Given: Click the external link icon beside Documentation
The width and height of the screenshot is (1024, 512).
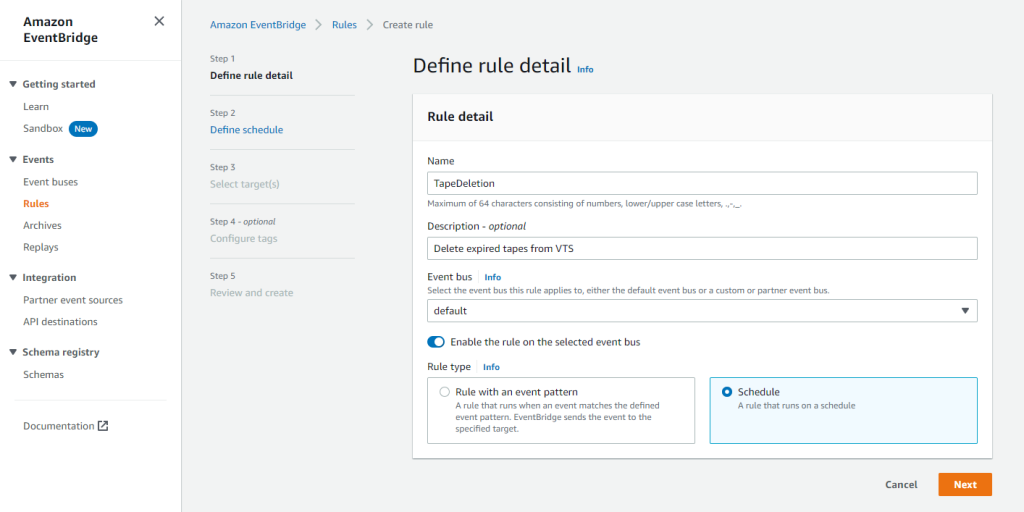Looking at the screenshot, I should coord(103,426).
